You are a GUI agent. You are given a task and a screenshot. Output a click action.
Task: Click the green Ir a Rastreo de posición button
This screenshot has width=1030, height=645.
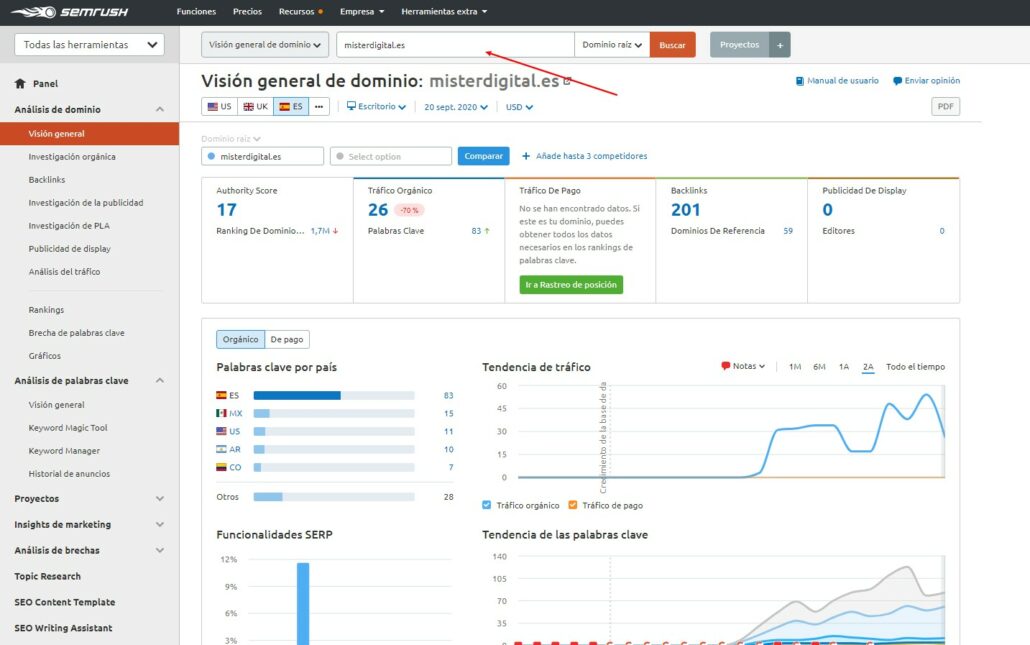pyautogui.click(x=569, y=284)
